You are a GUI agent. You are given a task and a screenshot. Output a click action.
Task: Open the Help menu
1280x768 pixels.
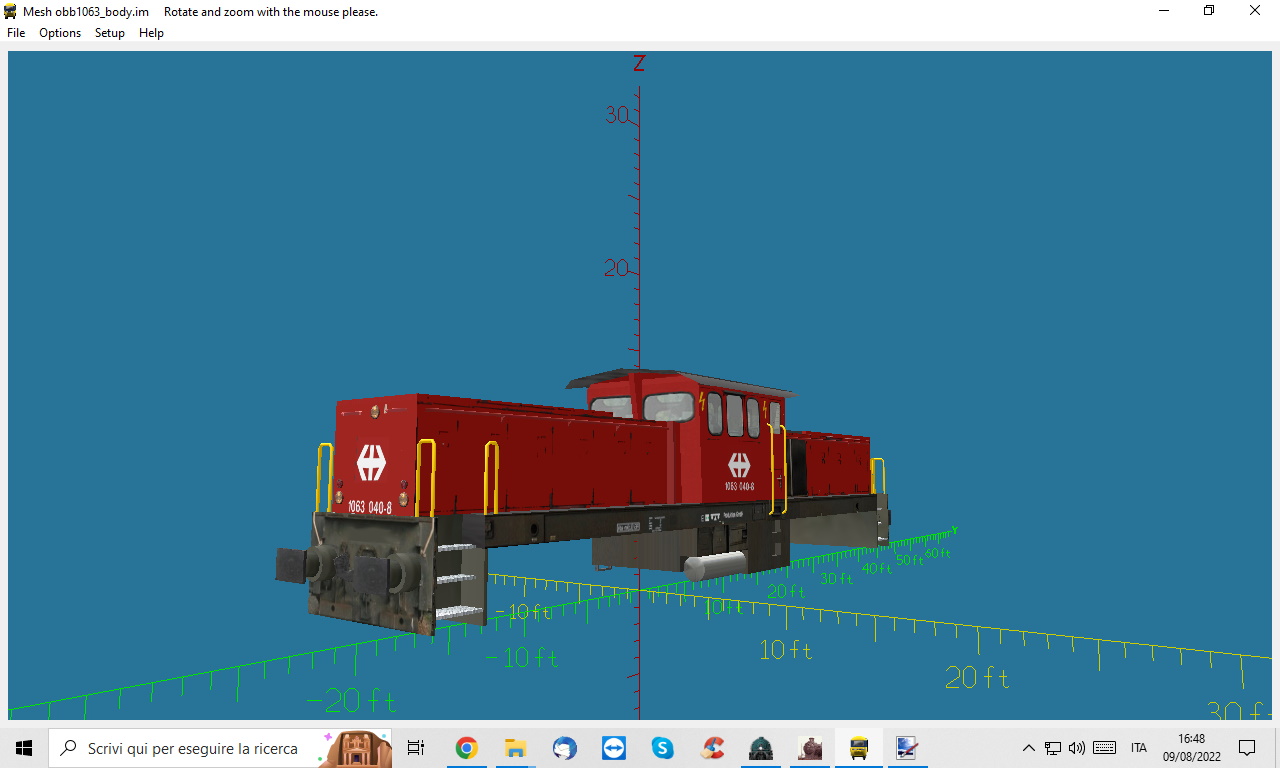click(151, 33)
